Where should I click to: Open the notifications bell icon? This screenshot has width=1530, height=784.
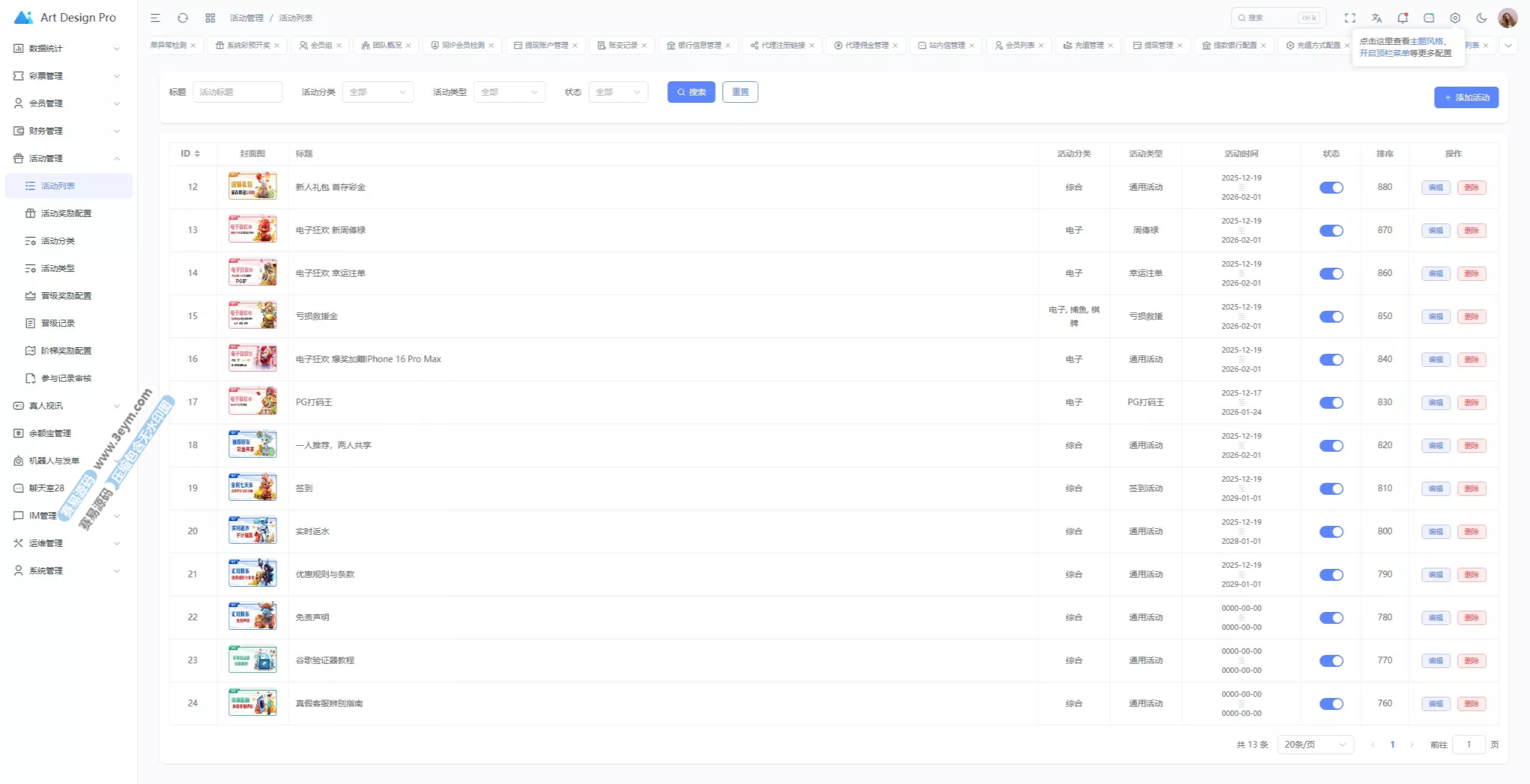[x=1402, y=18]
